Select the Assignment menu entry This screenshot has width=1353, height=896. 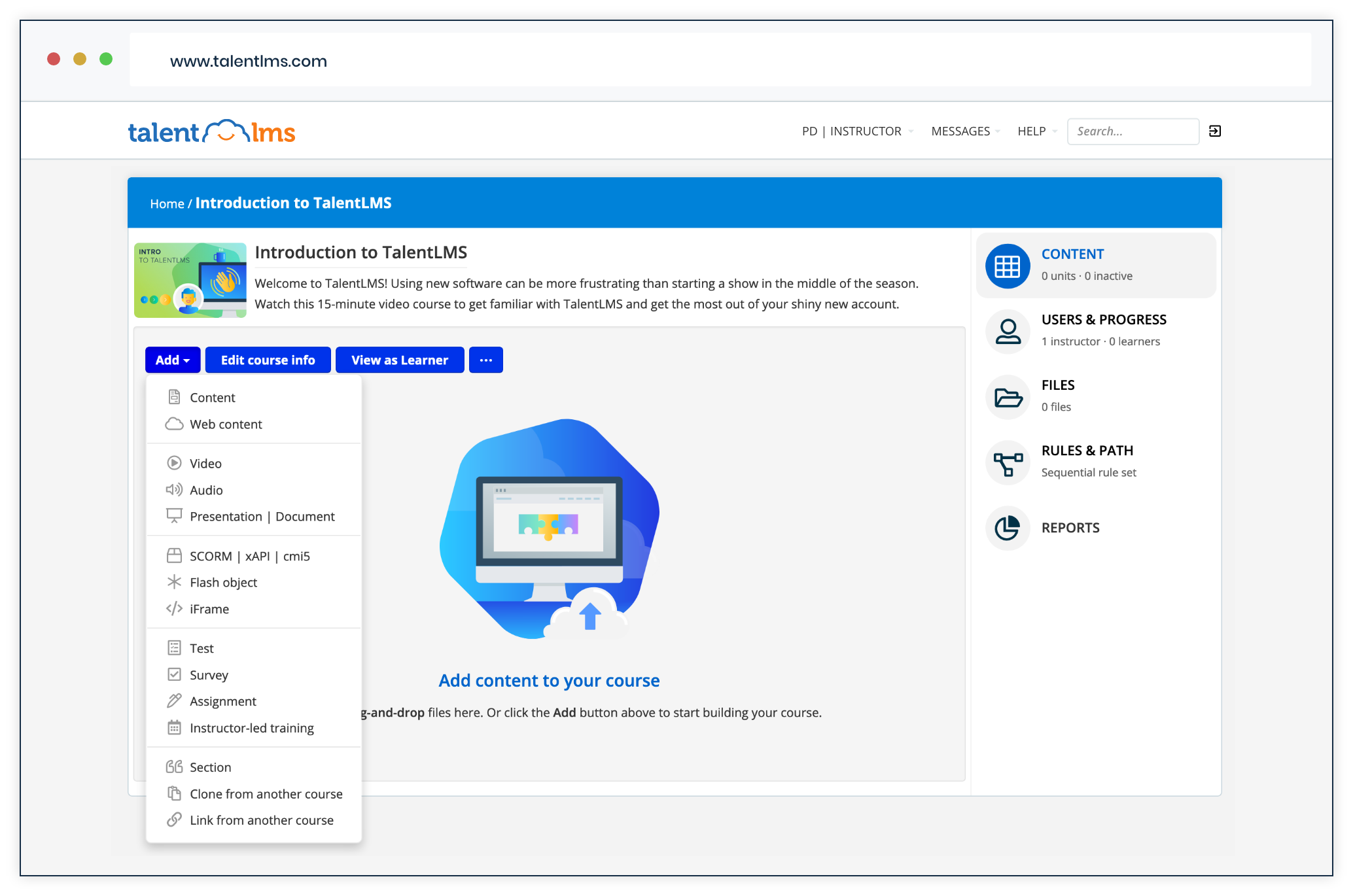point(254,701)
